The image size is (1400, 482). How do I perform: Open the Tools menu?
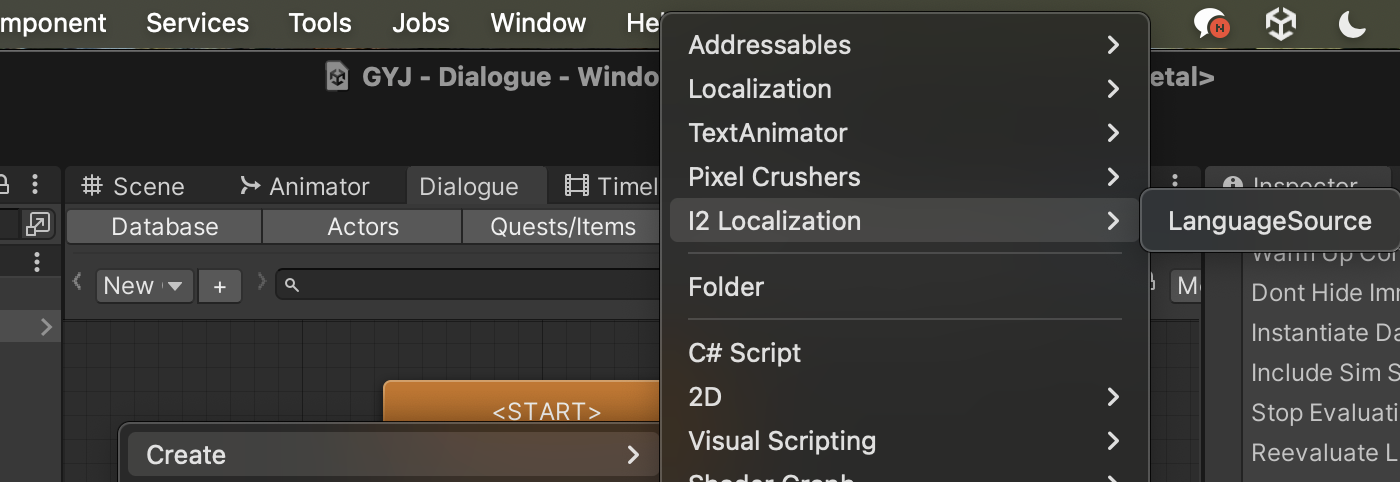click(320, 23)
